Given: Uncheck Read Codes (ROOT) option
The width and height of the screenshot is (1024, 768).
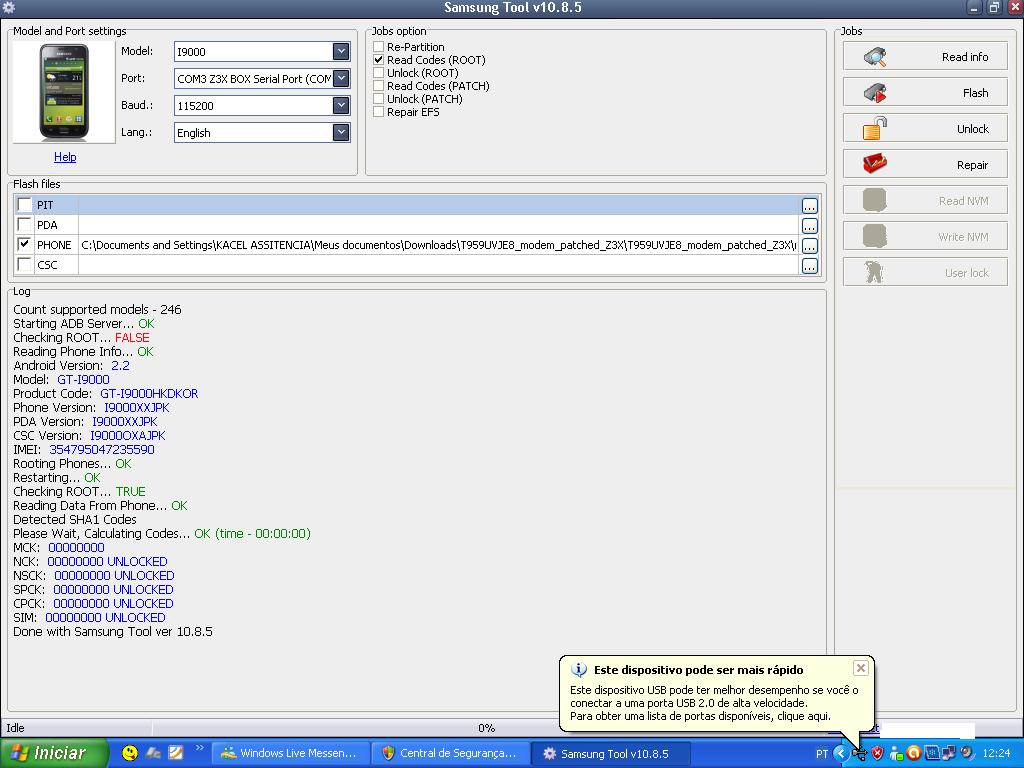Looking at the screenshot, I should pos(378,59).
